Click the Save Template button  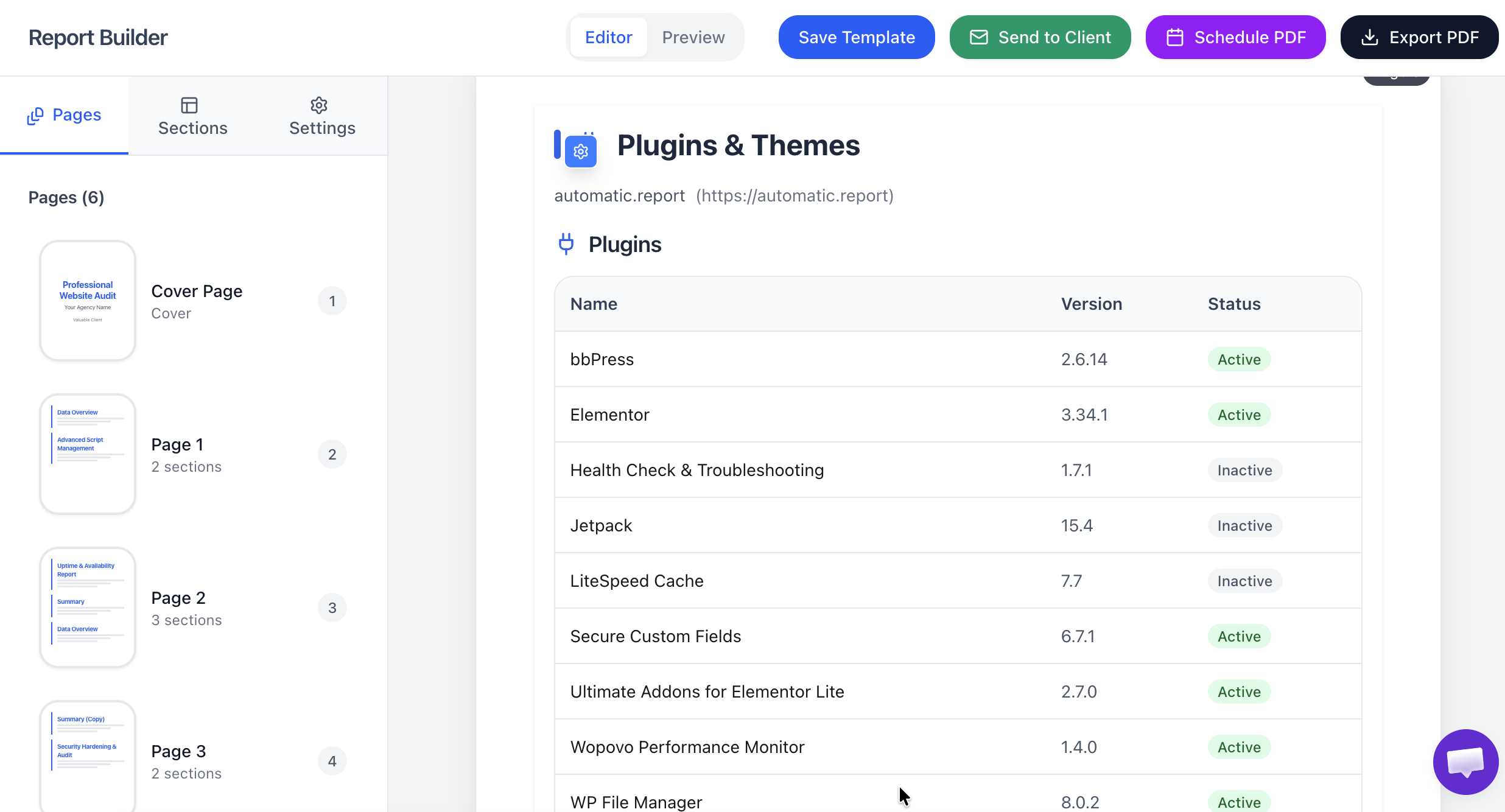click(856, 37)
